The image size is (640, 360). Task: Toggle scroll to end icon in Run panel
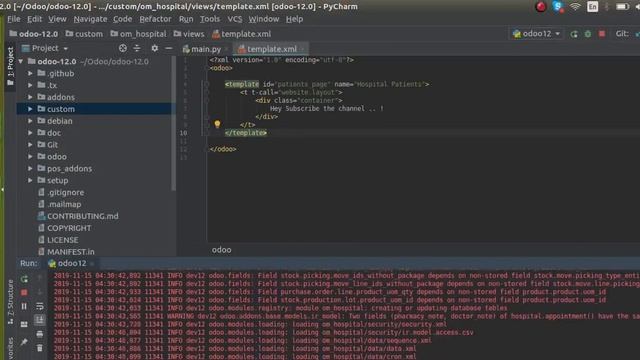[x=40, y=320]
